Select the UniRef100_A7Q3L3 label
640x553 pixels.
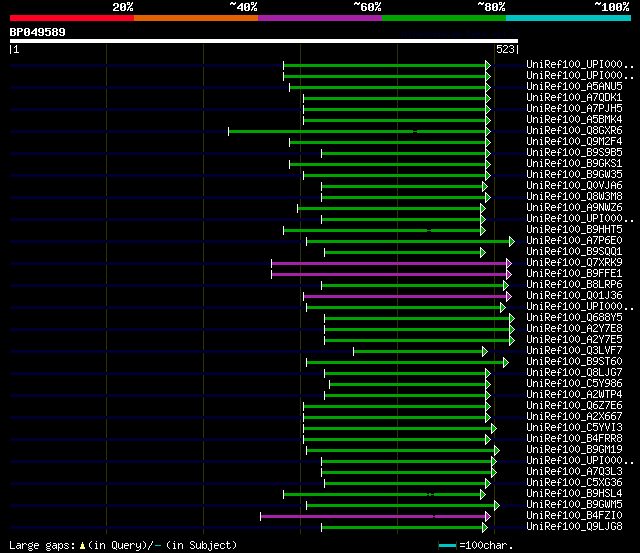point(574,472)
